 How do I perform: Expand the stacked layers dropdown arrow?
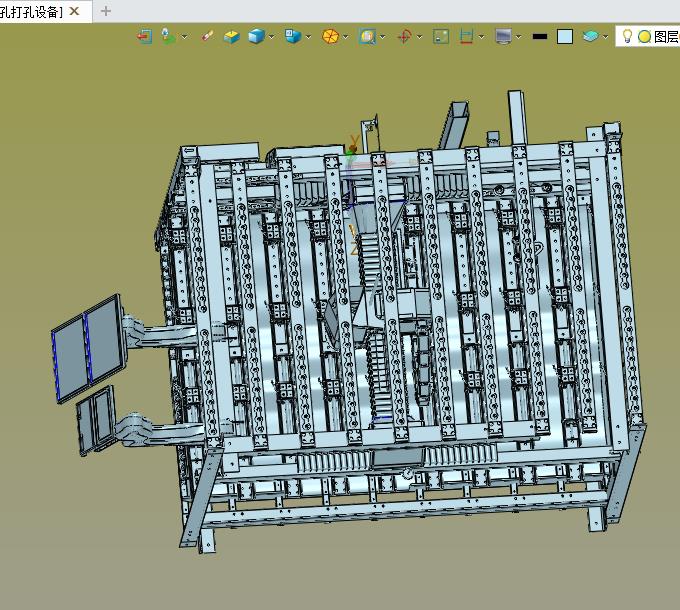(605, 37)
